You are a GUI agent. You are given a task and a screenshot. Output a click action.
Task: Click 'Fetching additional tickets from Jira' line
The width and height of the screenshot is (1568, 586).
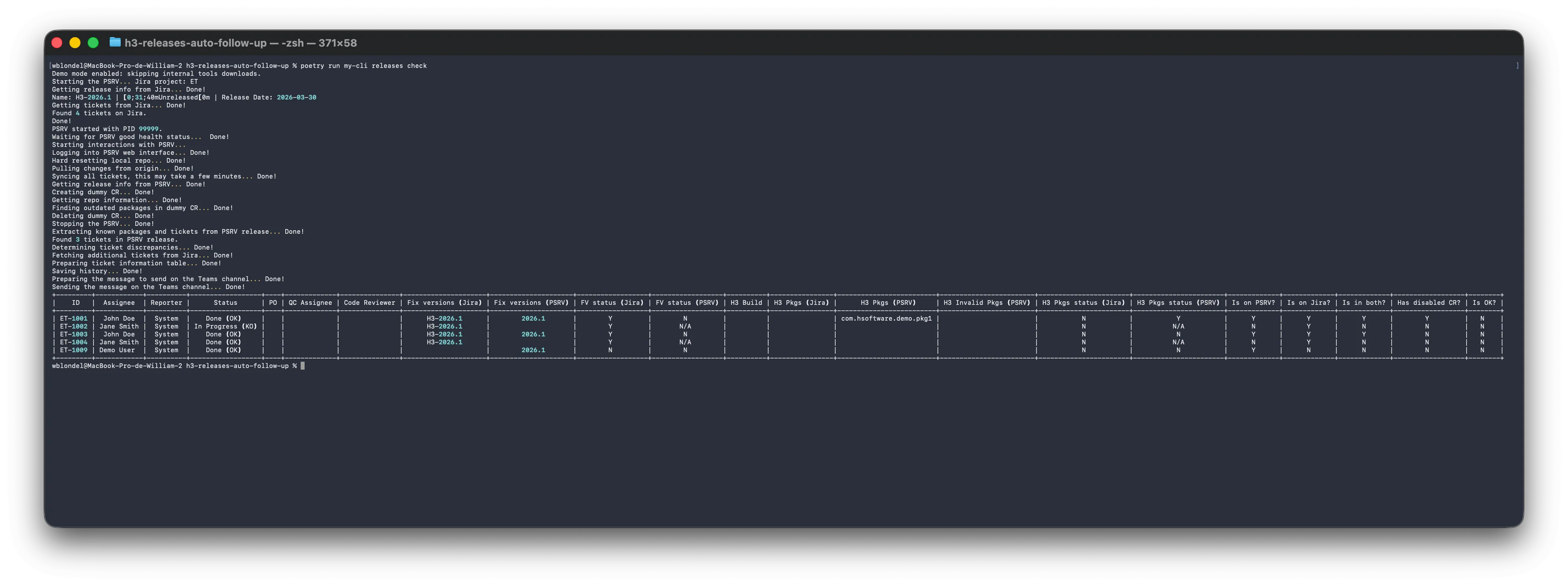click(x=142, y=256)
